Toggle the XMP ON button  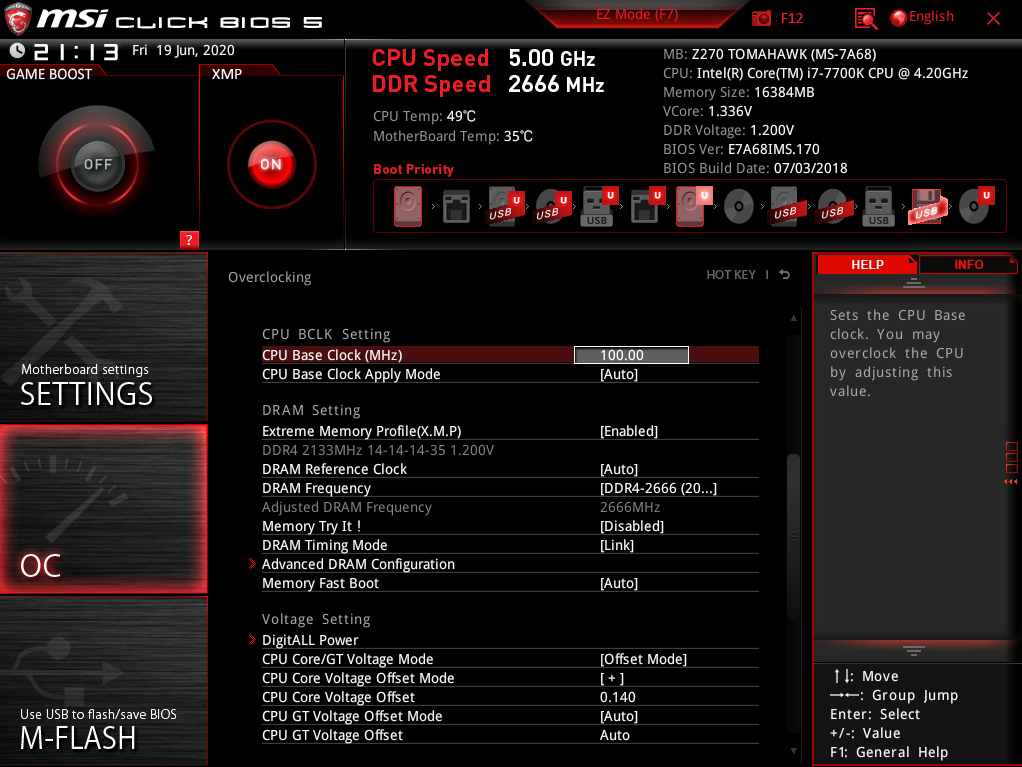click(271, 164)
